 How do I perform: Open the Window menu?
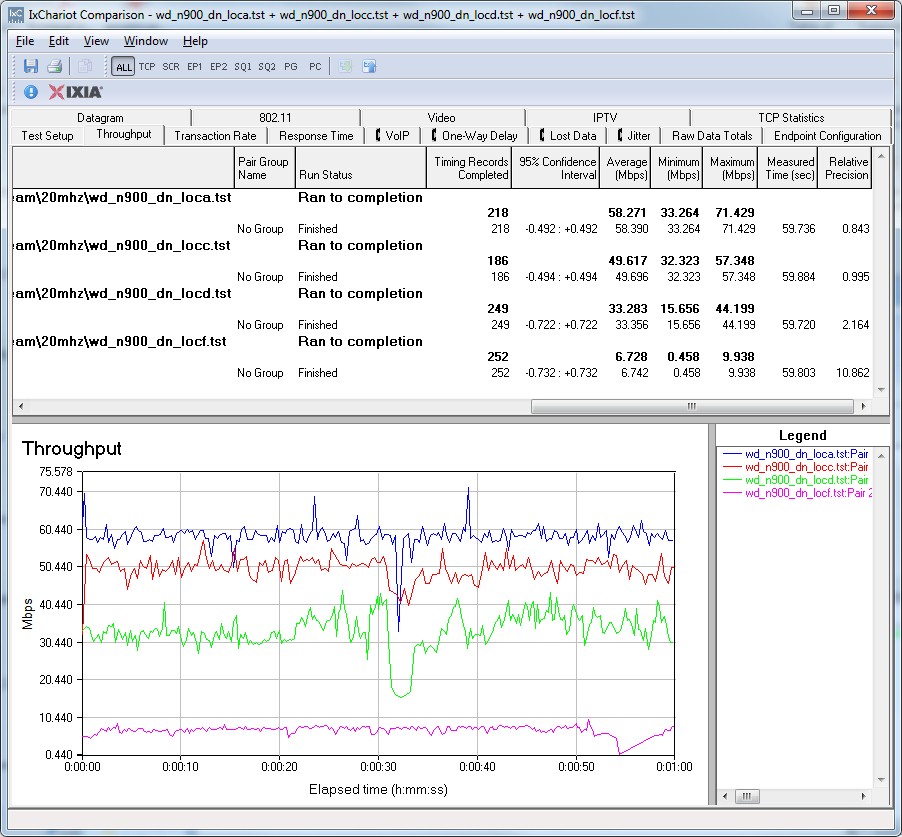[x=146, y=41]
